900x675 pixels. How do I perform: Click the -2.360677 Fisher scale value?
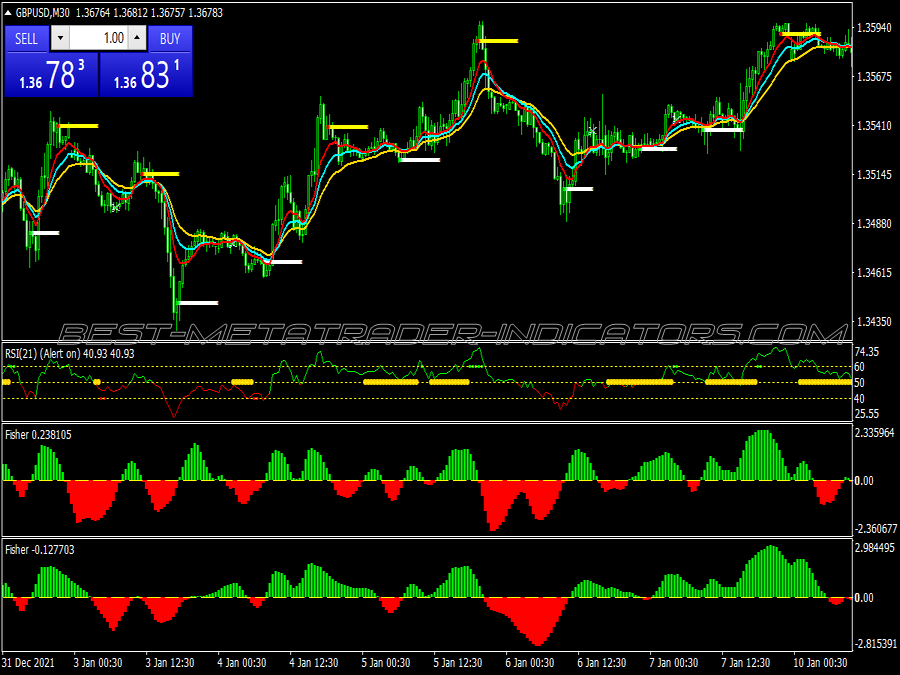(876, 528)
